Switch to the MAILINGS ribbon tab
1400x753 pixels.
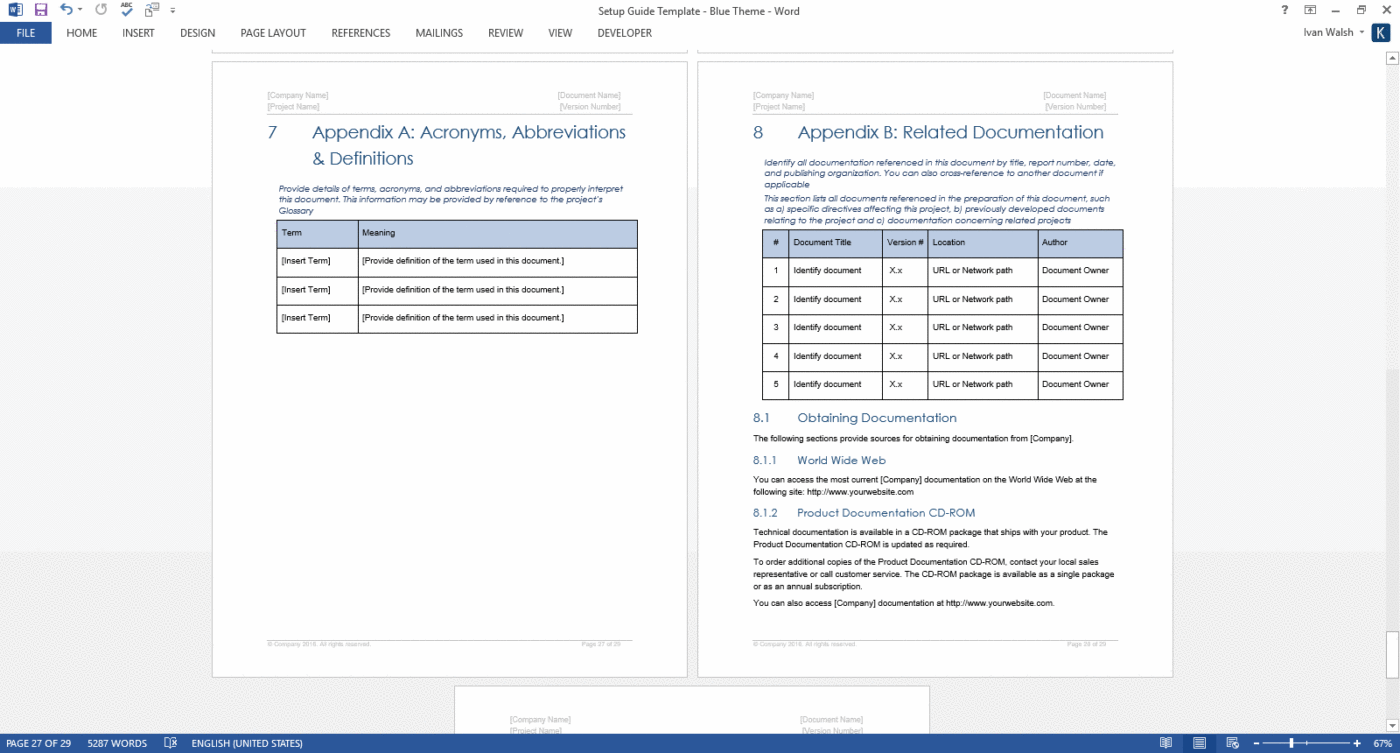438,32
